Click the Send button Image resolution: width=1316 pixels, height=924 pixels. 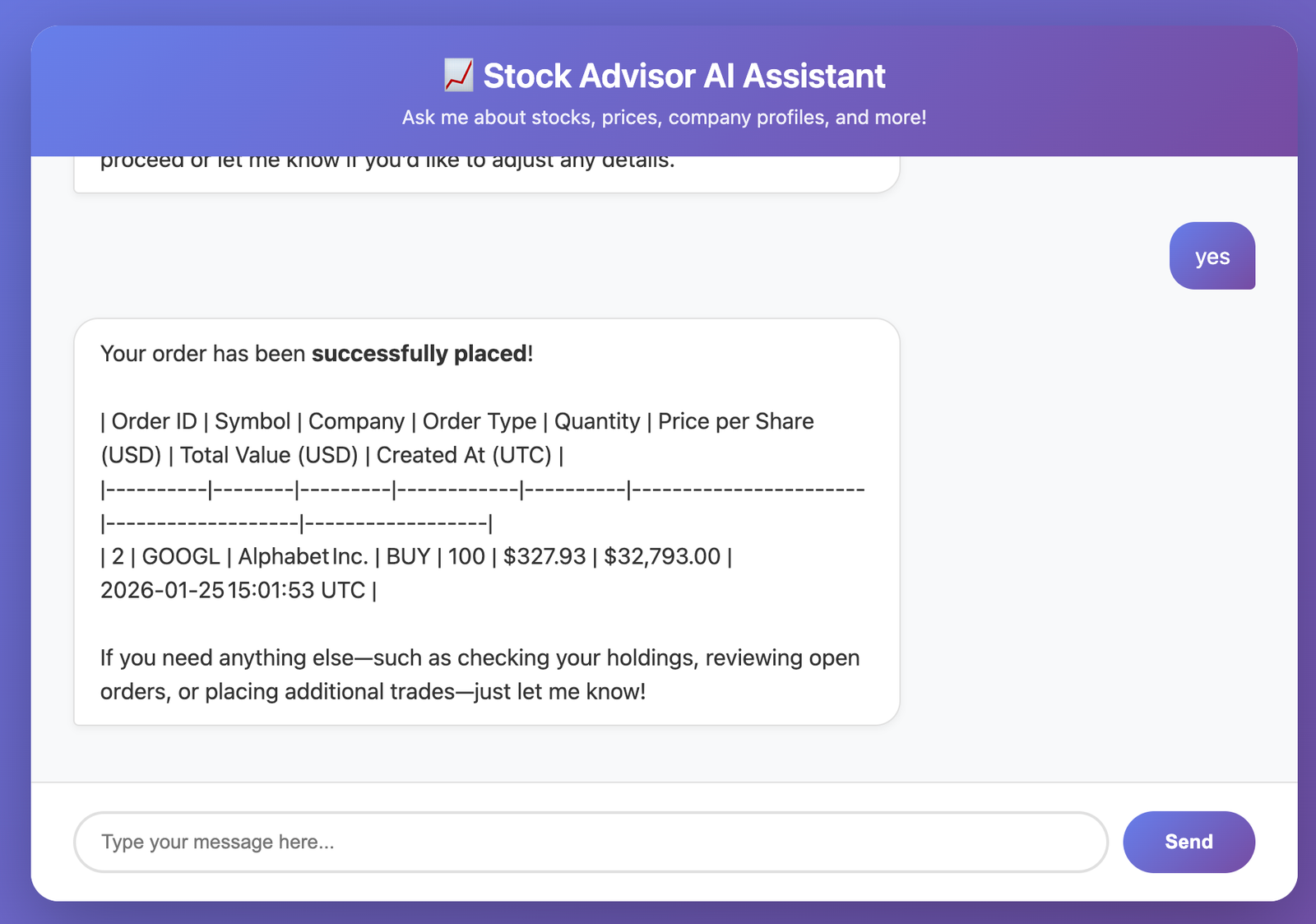point(1189,842)
